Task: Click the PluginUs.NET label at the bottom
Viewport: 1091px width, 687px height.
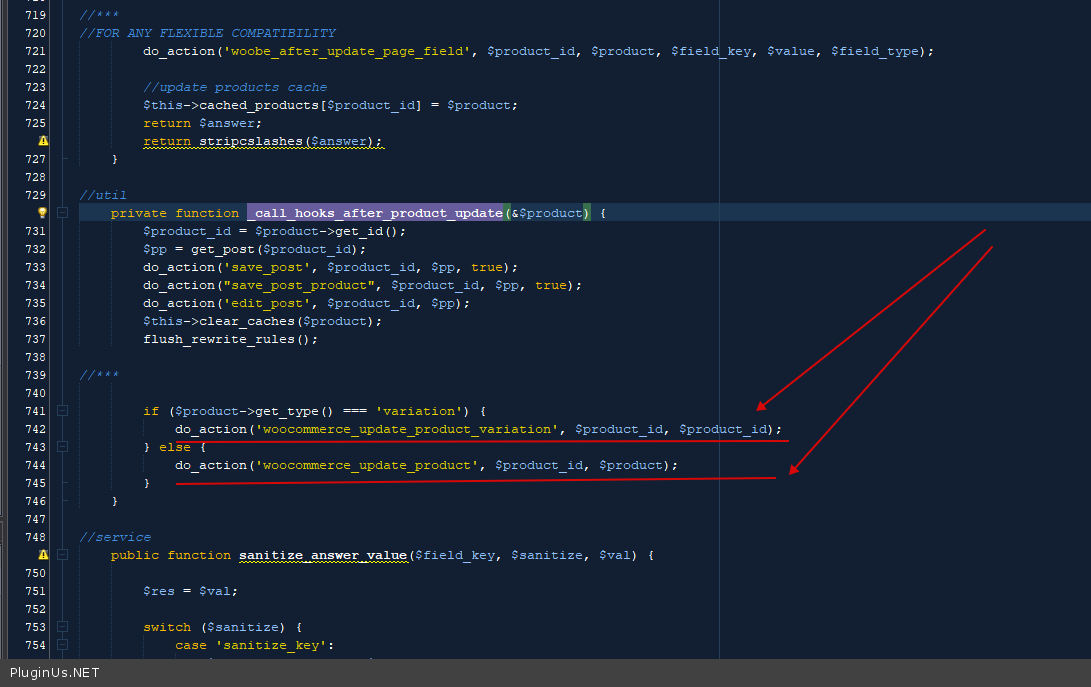Action: click(55, 673)
